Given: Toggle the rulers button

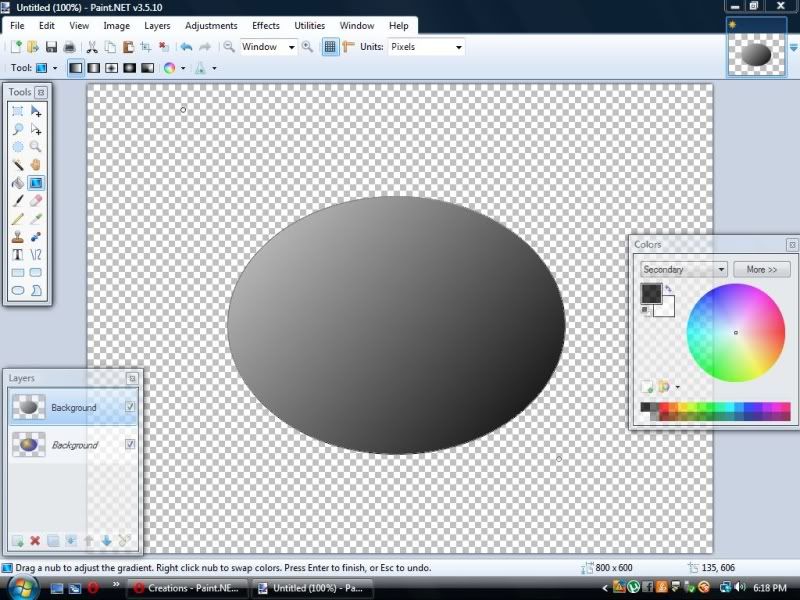Looking at the screenshot, I should (x=348, y=47).
